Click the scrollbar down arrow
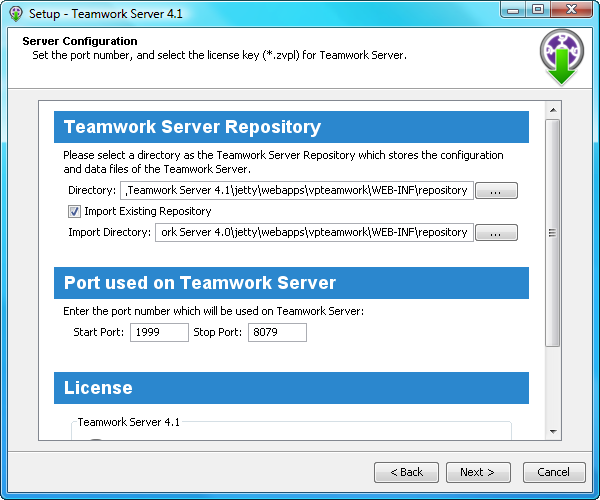Viewport: 600px width, 500px height. 553,432
